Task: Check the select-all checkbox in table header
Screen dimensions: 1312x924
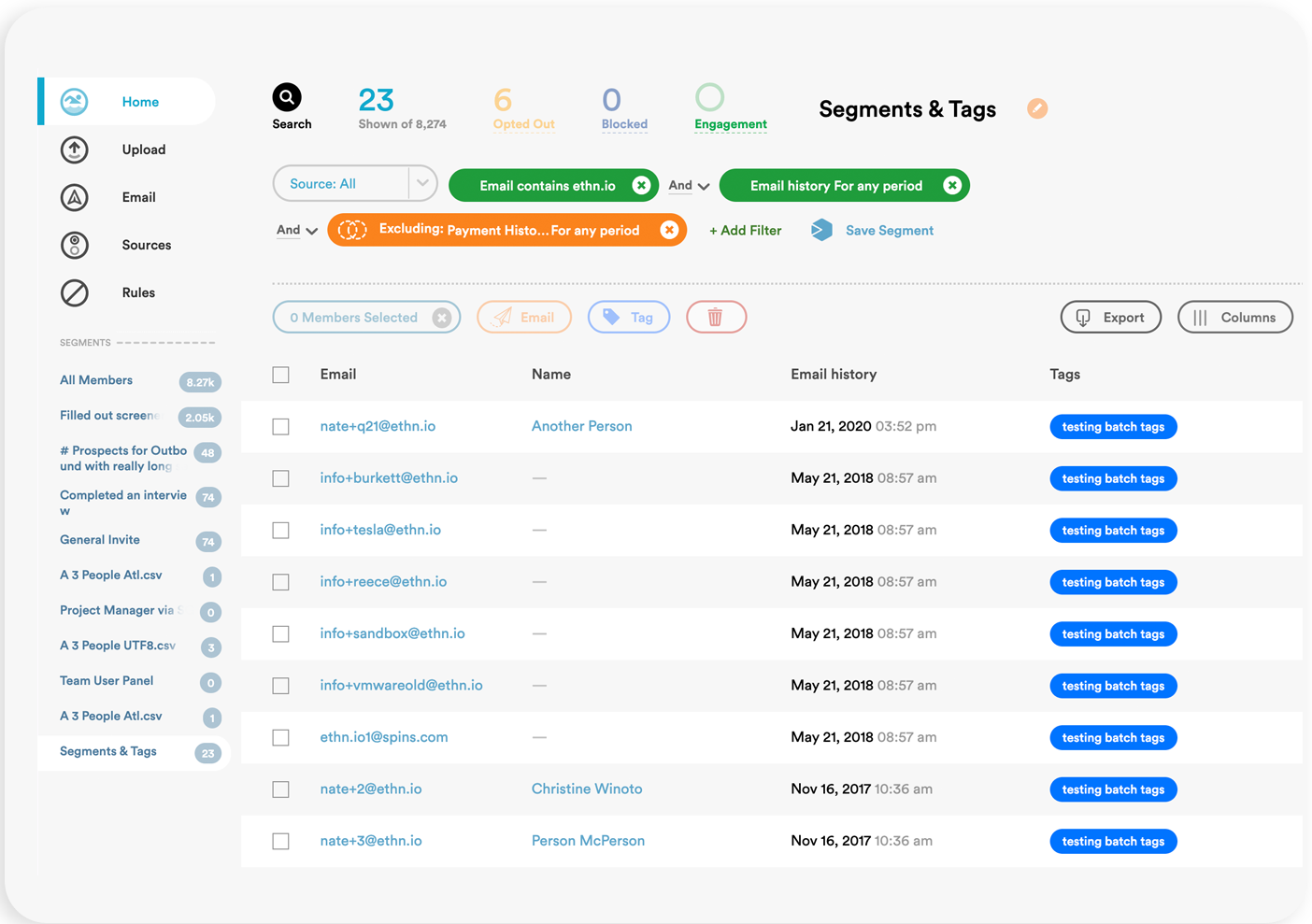Action: pyautogui.click(x=280, y=375)
